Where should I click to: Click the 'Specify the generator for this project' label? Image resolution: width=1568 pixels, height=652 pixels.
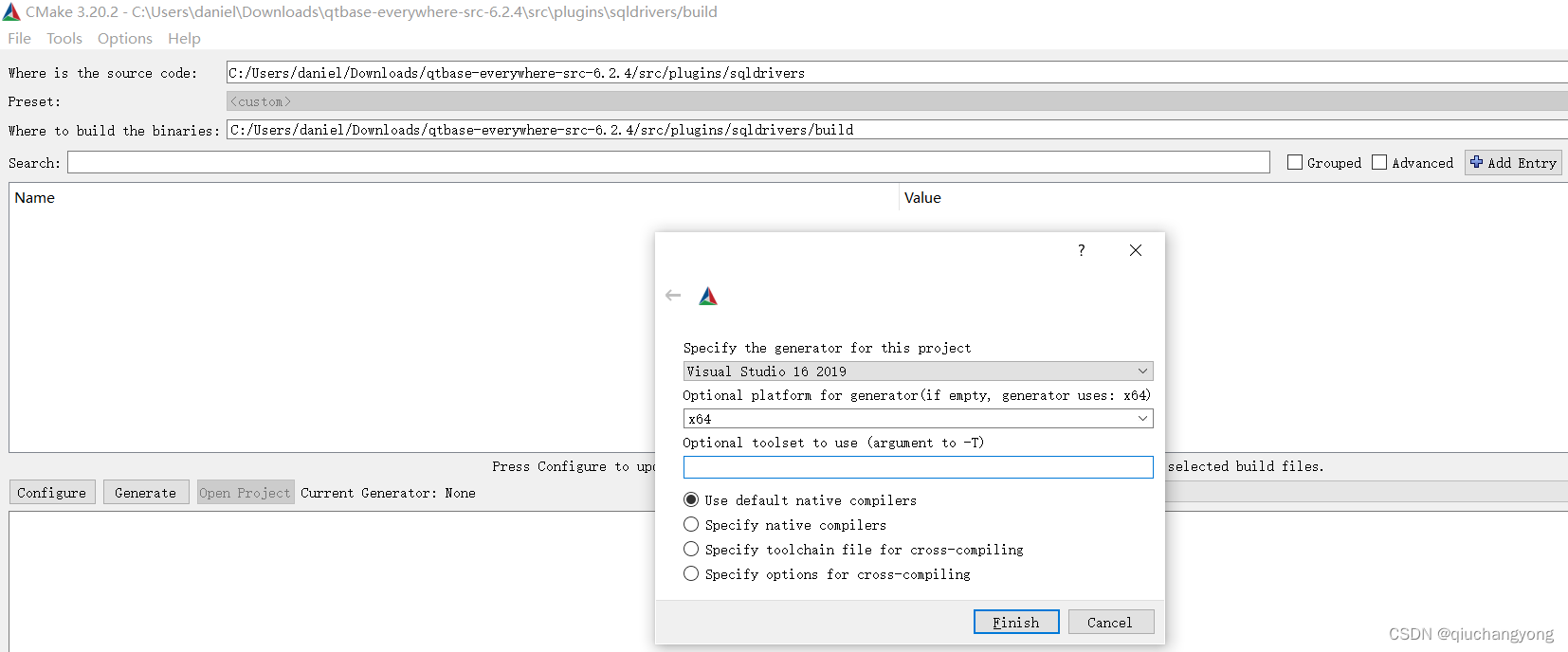[x=827, y=348]
